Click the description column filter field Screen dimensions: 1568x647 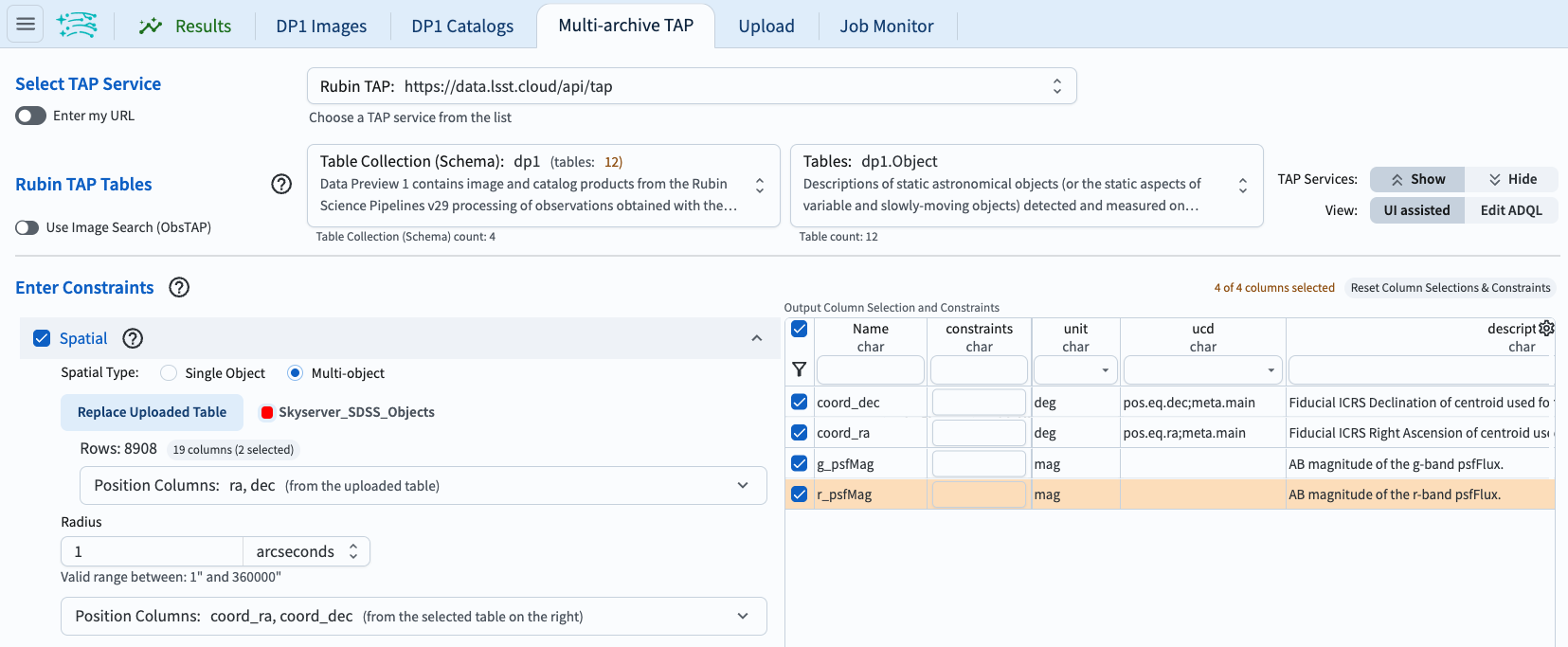(x=1421, y=369)
